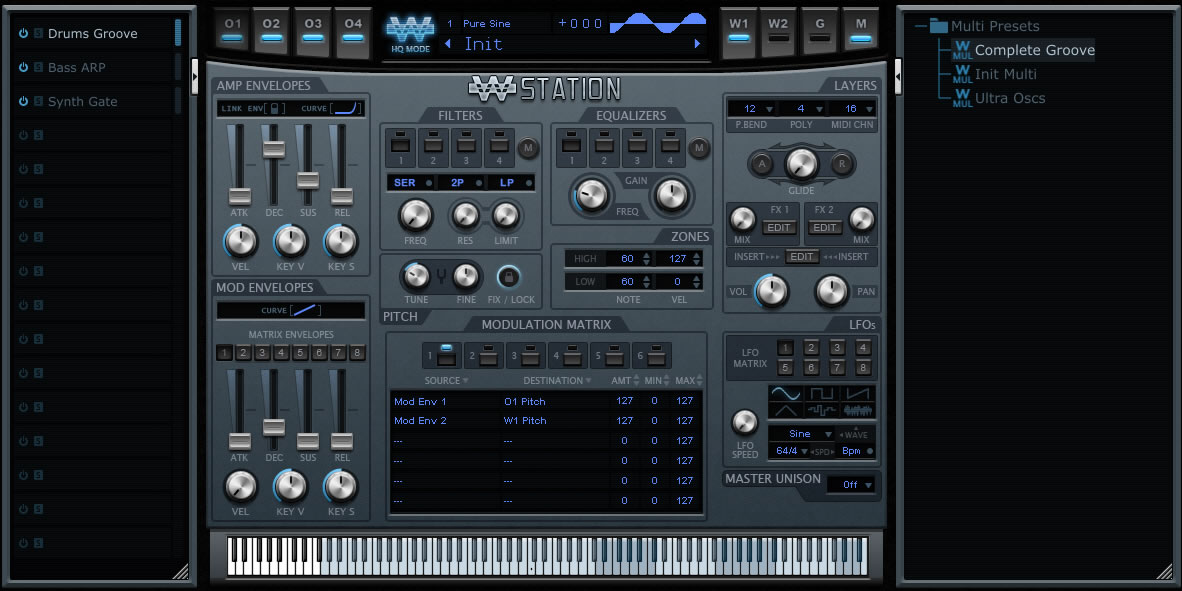Collapse the left layer panel arrow
Viewport: 1182px width, 591px height.
[x=194, y=77]
